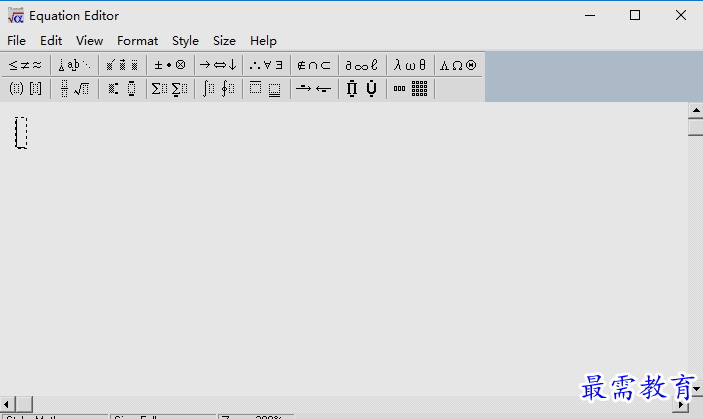Open the logical symbols palette
Image resolution: width=703 pixels, height=419 pixels.
[x=266, y=65]
